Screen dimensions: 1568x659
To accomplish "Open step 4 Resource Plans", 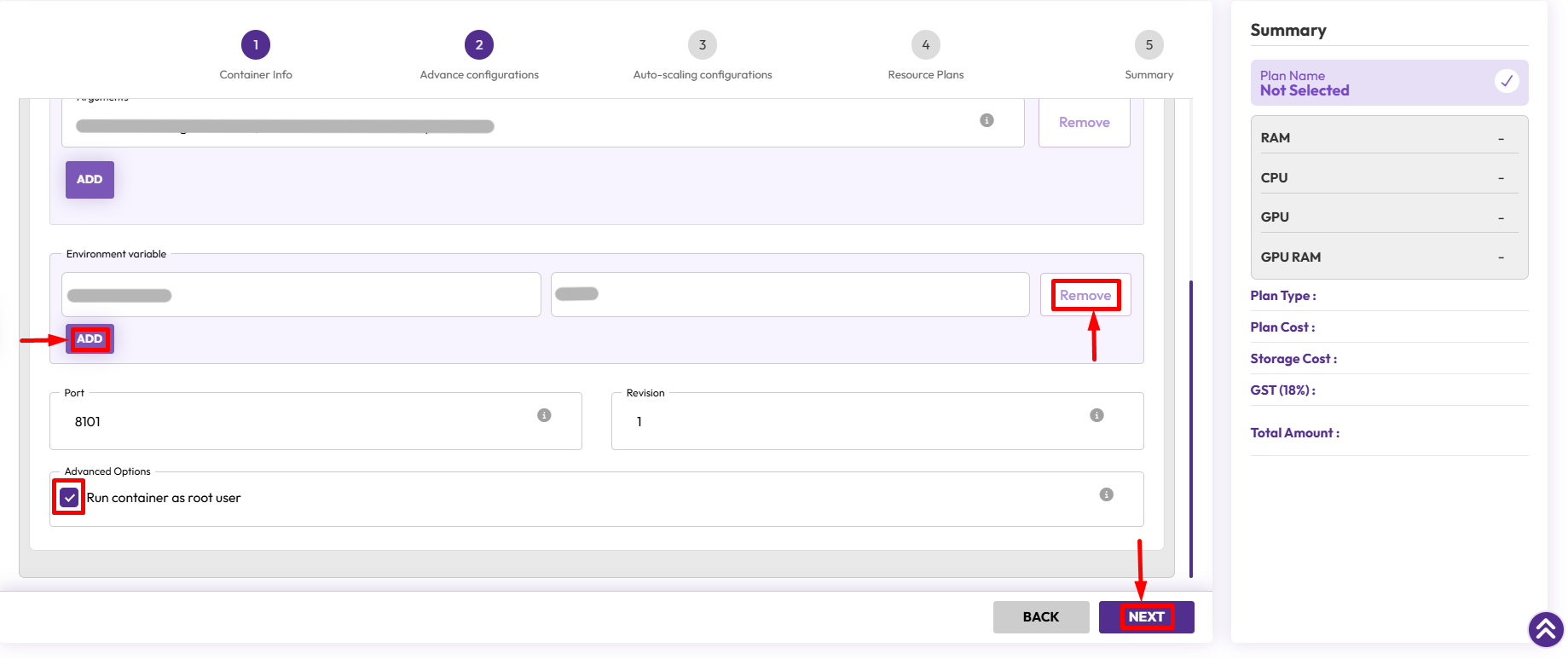I will 925,45.
